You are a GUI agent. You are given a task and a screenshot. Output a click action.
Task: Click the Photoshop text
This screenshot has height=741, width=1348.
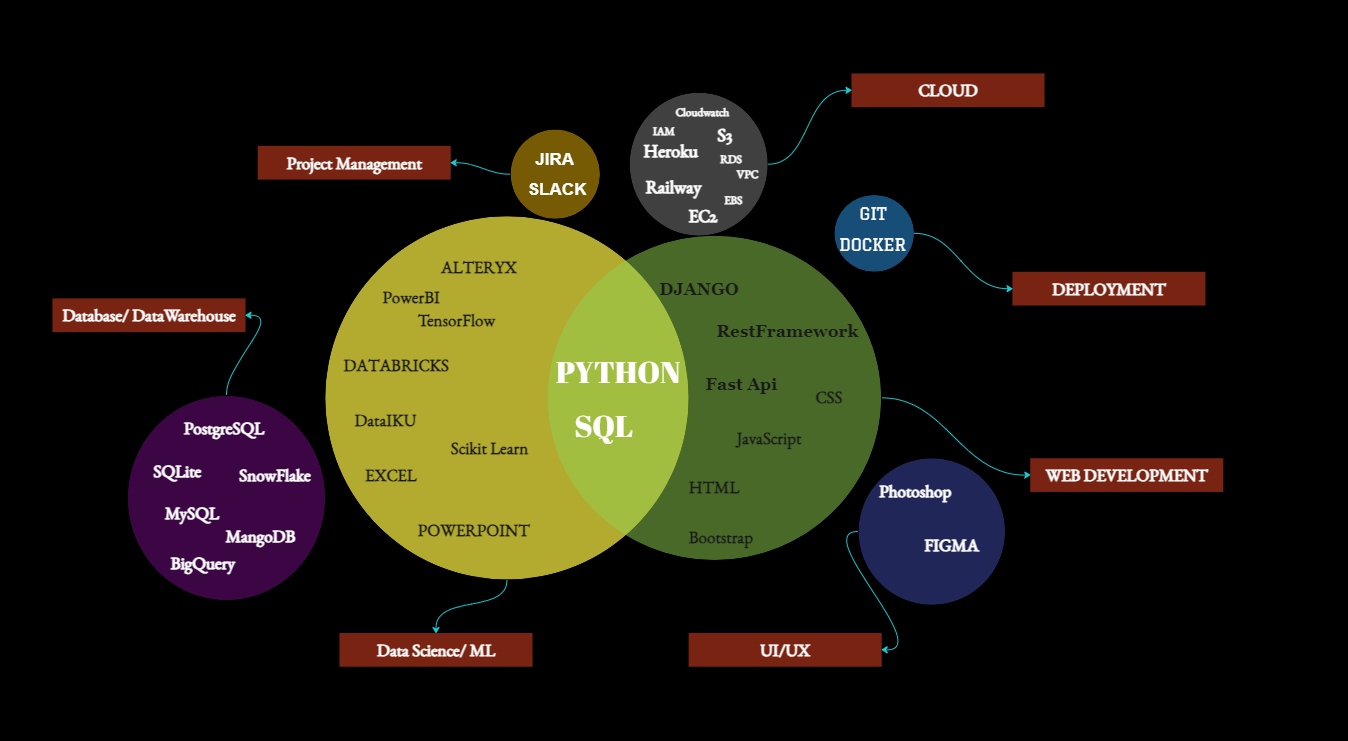[x=915, y=492]
